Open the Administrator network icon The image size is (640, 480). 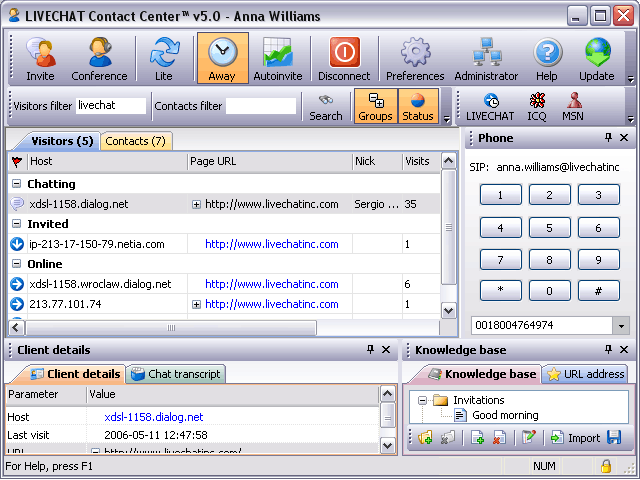pyautogui.click(x=486, y=58)
